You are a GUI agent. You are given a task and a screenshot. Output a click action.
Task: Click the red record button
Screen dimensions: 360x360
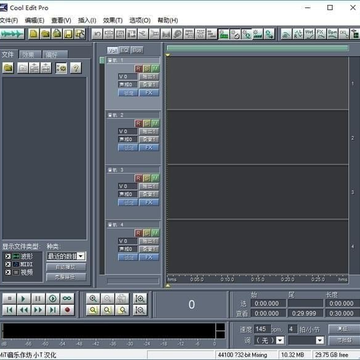click(x=67, y=310)
